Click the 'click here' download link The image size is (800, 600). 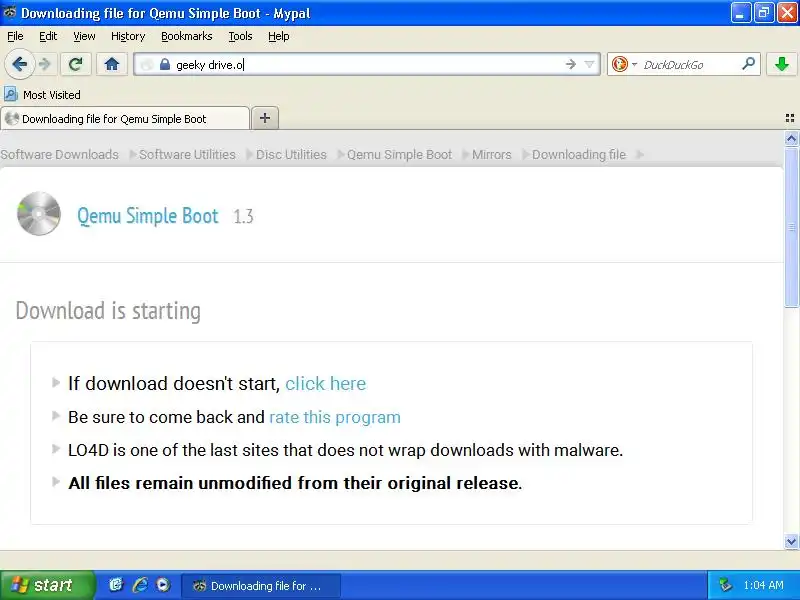click(x=326, y=383)
